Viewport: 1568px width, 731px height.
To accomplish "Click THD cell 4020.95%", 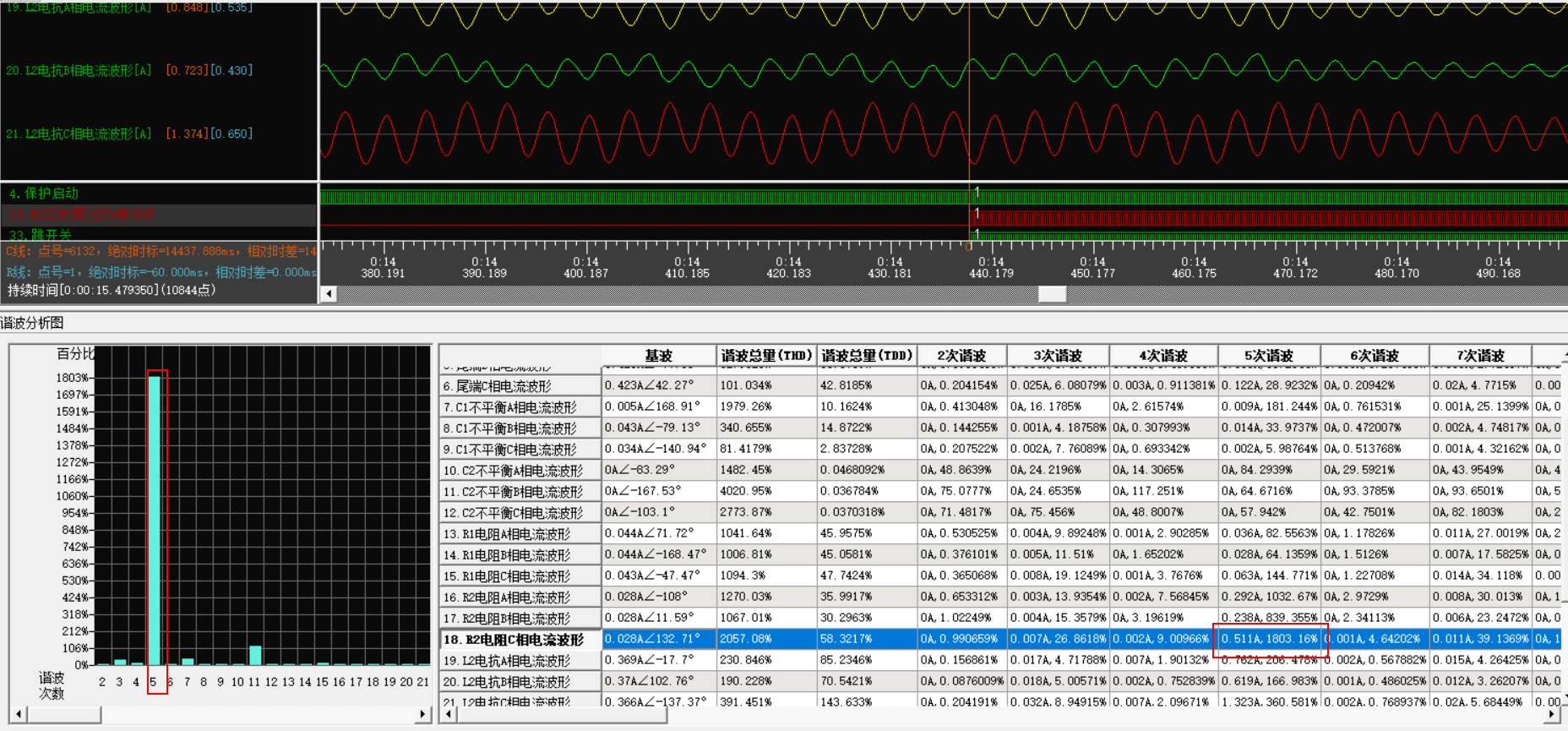I will (x=767, y=491).
